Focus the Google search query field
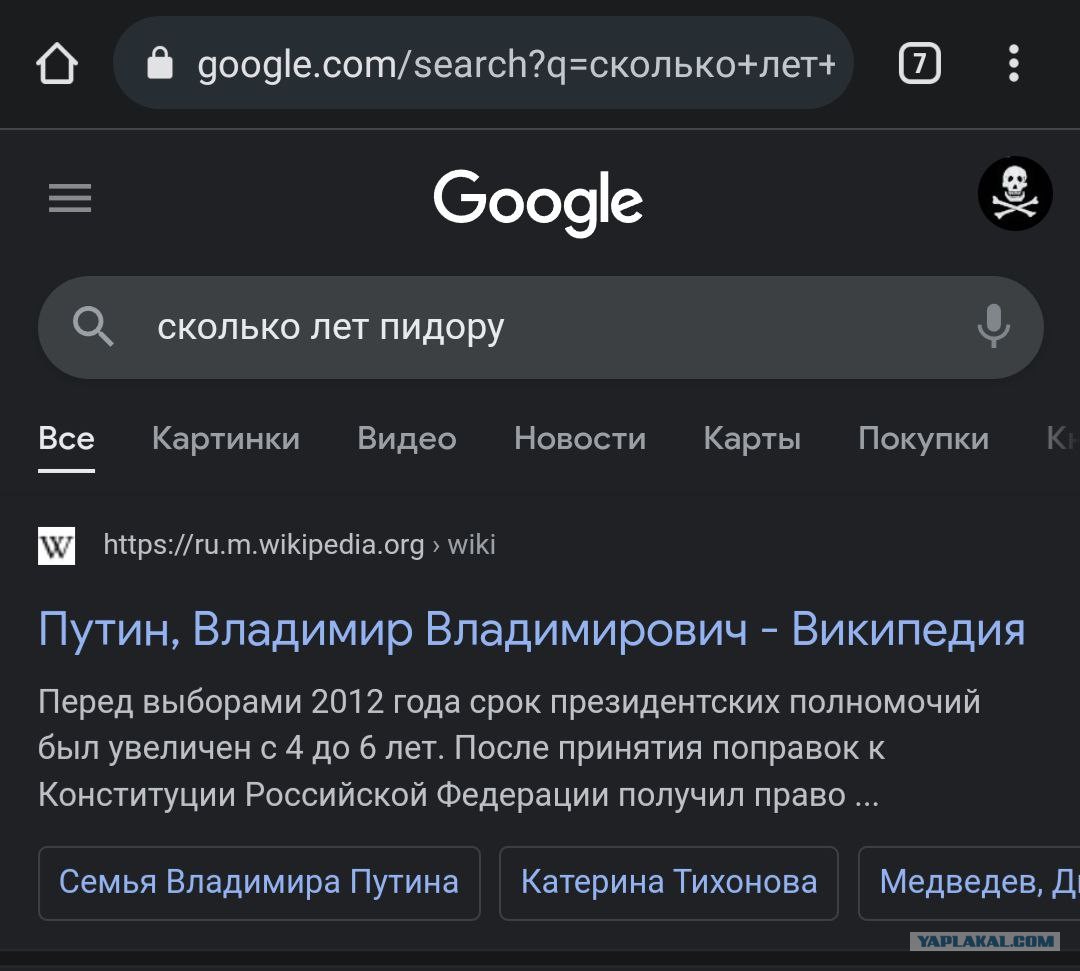Image resolution: width=1080 pixels, height=971 pixels. 541,327
